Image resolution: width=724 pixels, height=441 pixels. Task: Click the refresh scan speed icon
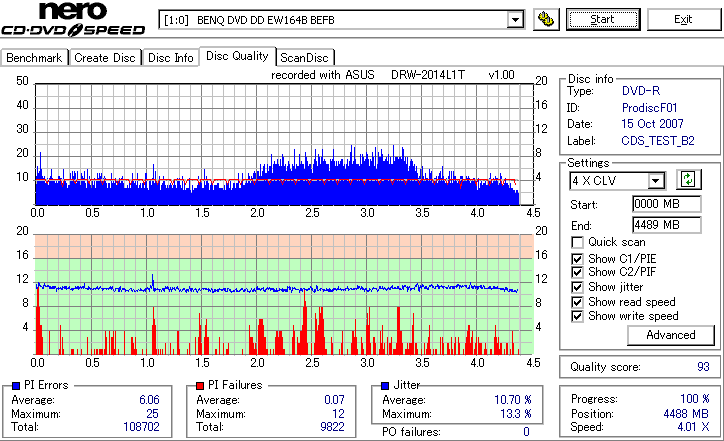pos(688,179)
